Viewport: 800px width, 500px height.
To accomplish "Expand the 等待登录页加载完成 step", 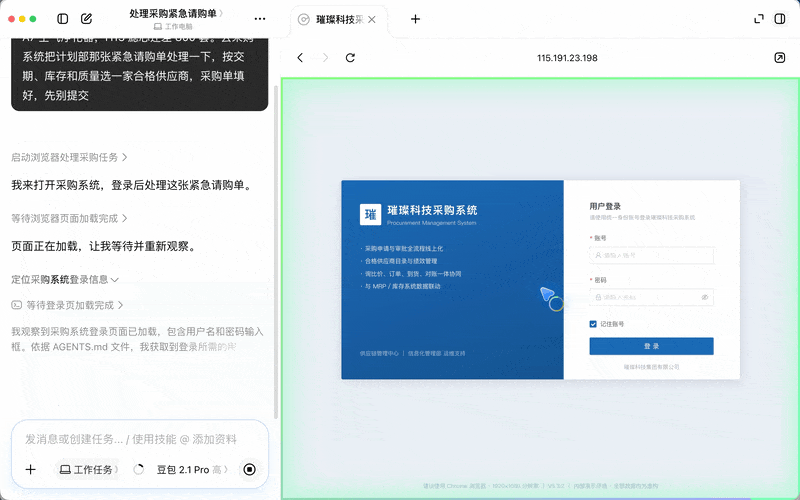I will tap(74, 305).
